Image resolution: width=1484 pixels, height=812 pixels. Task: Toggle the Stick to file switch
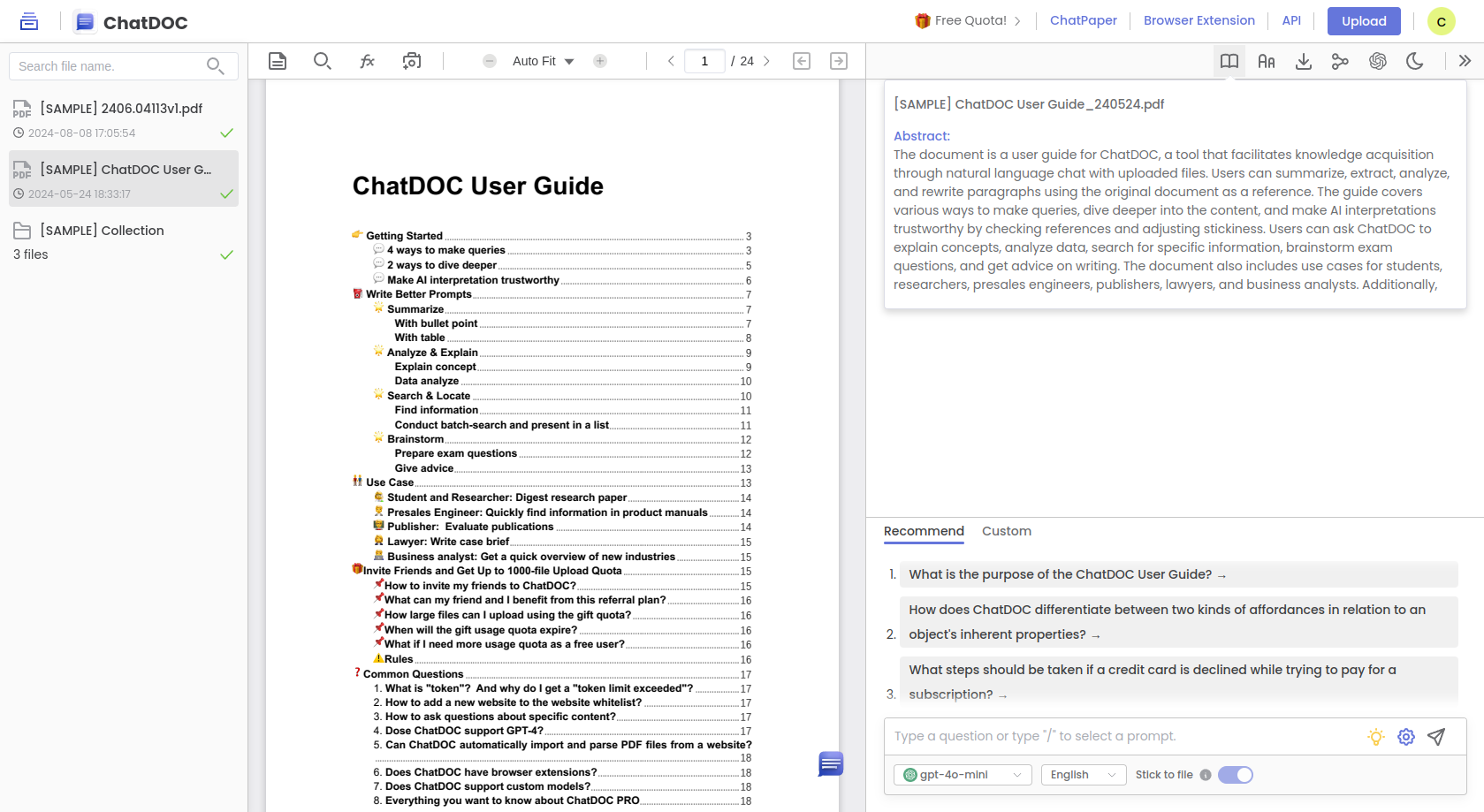coord(1236,775)
